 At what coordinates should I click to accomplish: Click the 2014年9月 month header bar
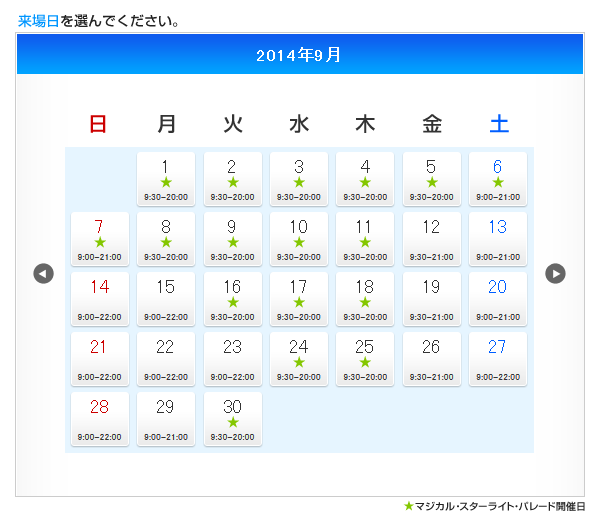pyautogui.click(x=300, y=54)
